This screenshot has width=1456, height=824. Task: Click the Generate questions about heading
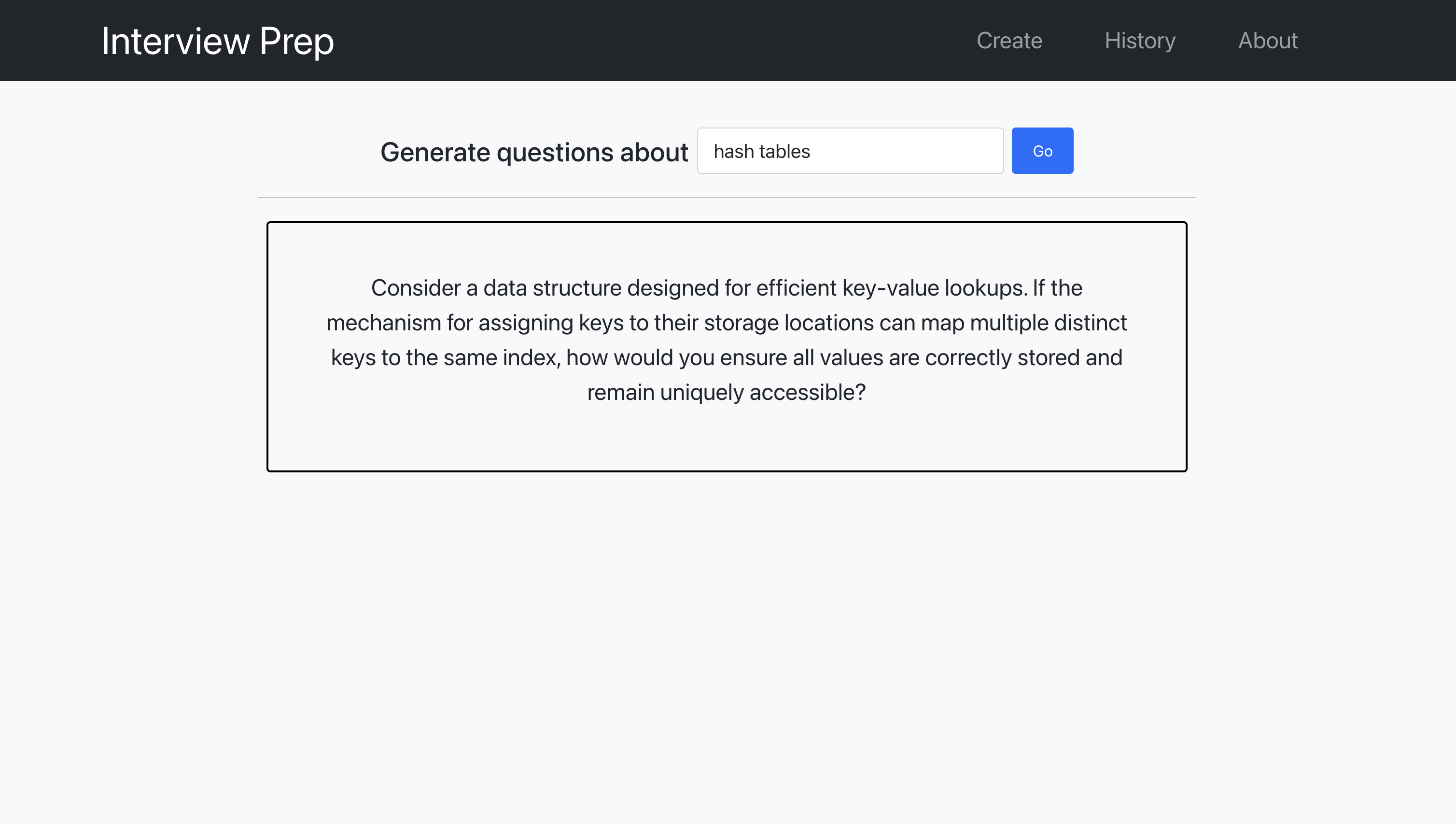click(x=533, y=152)
